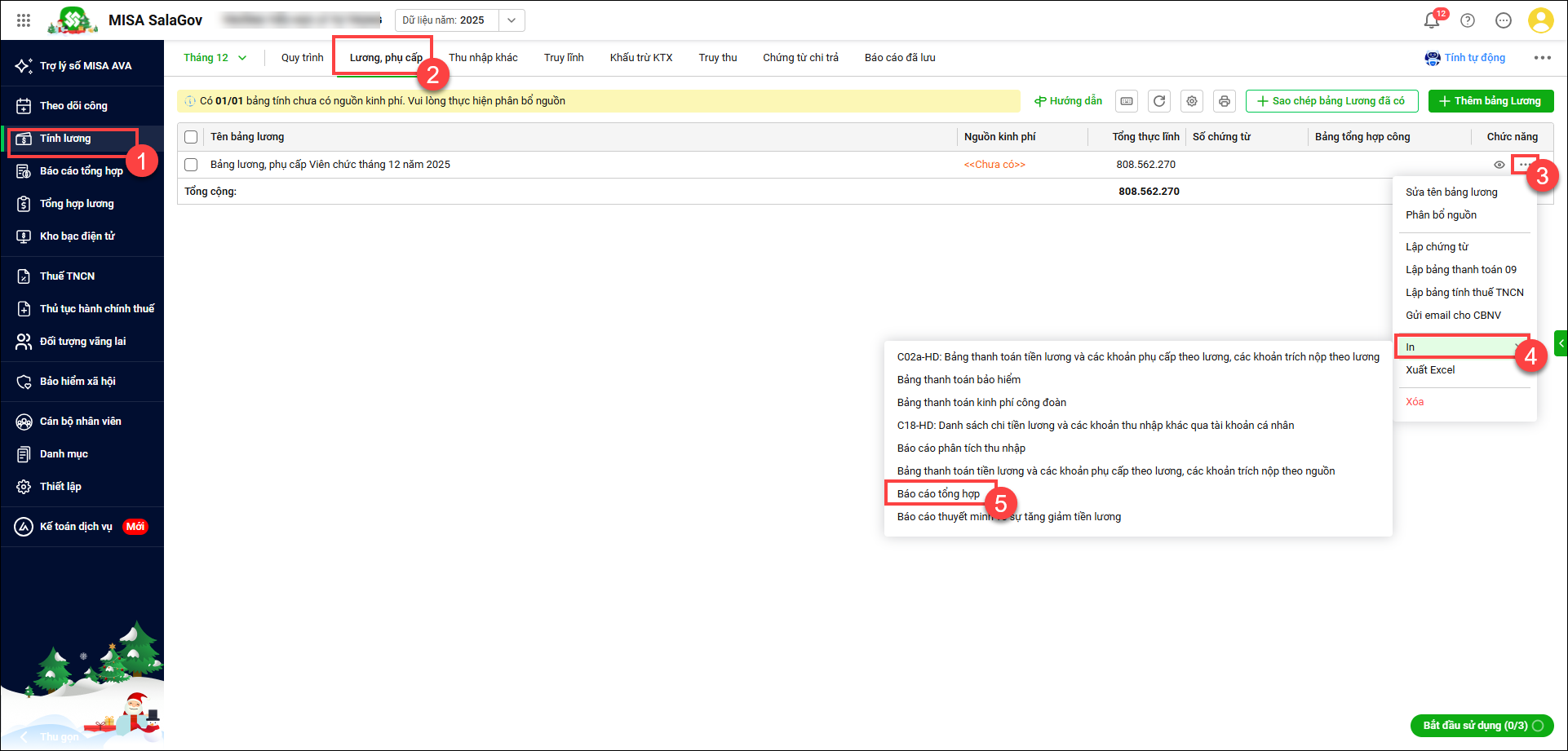Open the user avatar profile icon
The width and height of the screenshot is (1568, 751).
tap(1540, 20)
